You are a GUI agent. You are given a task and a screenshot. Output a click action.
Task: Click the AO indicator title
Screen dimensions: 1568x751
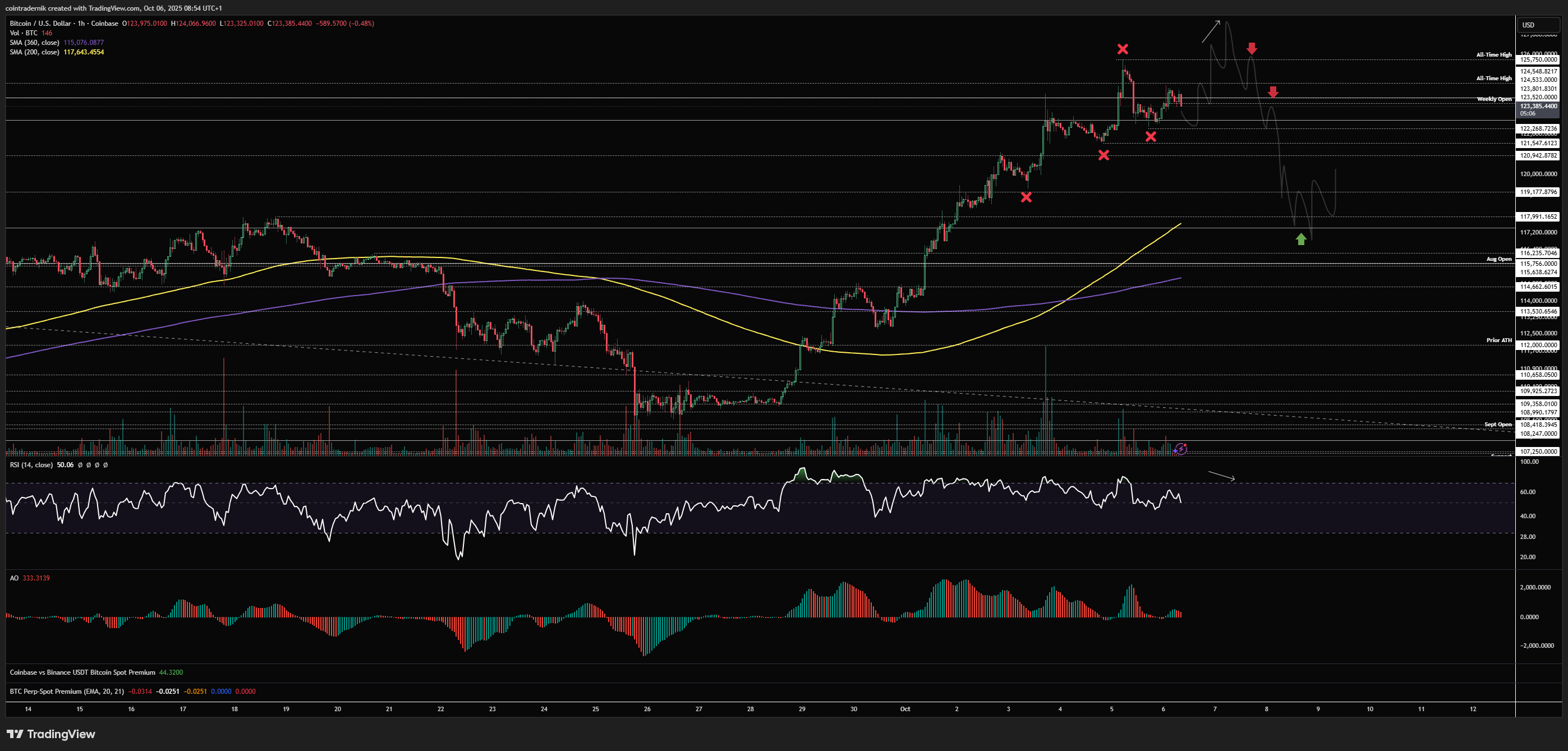[x=15, y=578]
